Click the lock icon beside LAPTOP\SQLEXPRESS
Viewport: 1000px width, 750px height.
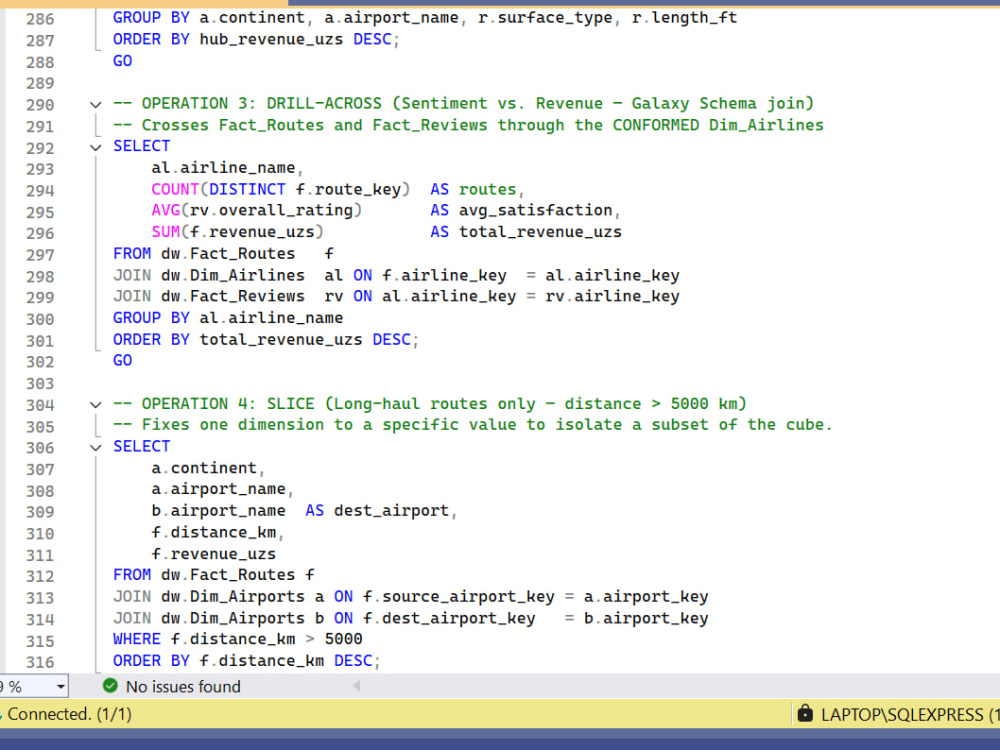click(x=805, y=713)
